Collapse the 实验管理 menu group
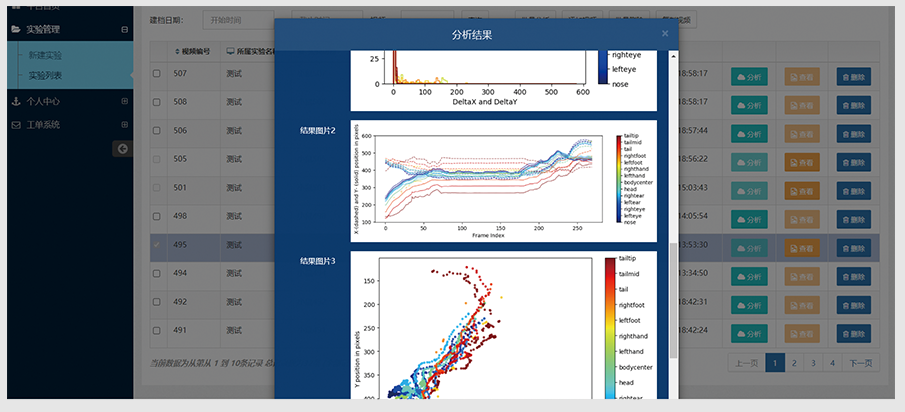Screen dimensions: 905x412 [124, 30]
